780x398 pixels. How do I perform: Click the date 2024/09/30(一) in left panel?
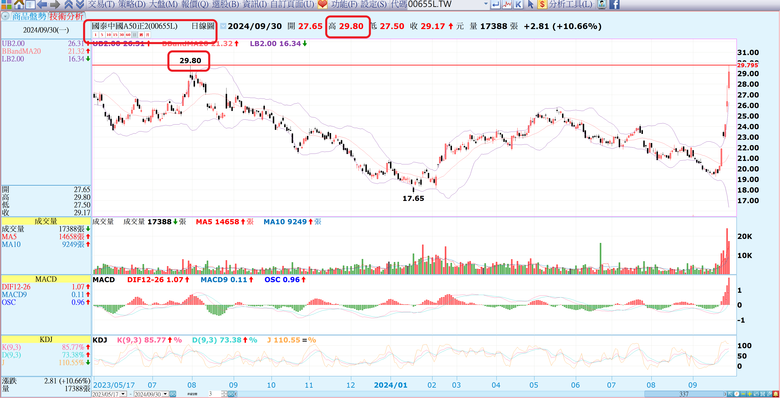tap(46, 30)
